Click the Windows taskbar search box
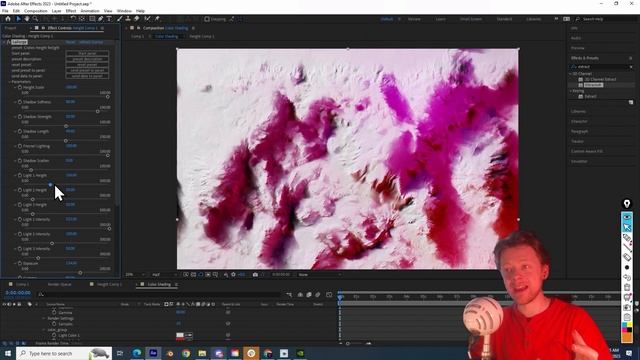This screenshot has width=640, height=360. click(64, 353)
